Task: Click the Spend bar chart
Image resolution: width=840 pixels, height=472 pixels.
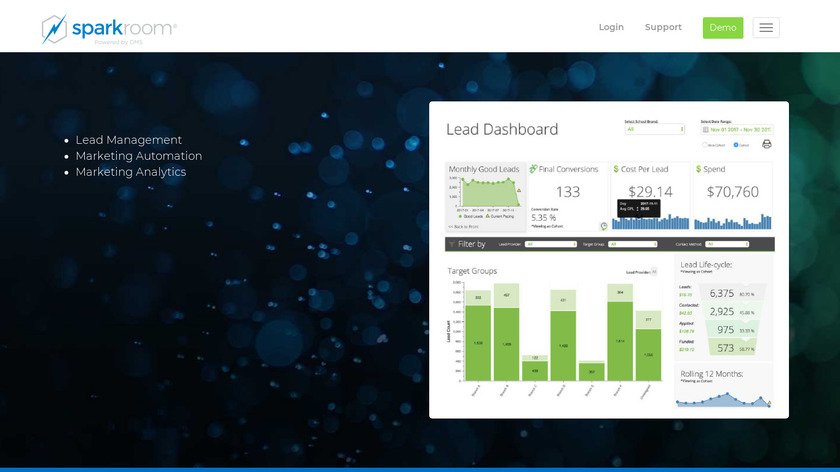Action: (x=732, y=222)
